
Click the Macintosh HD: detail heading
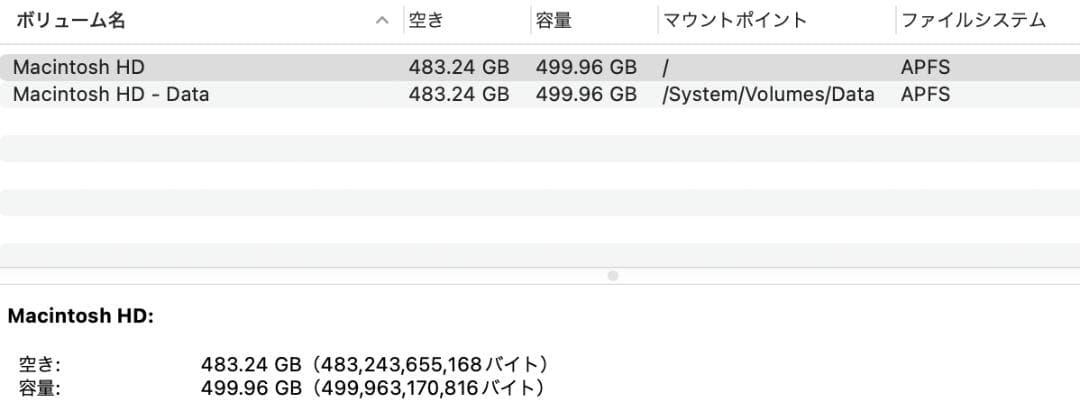[x=81, y=317]
